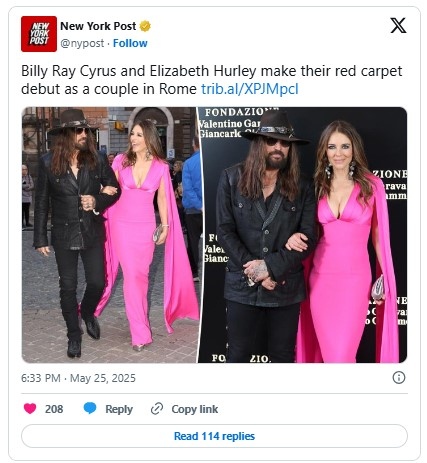Open the trib.al/XPJMpcl link
This screenshot has width=427, height=463.
pos(250,89)
